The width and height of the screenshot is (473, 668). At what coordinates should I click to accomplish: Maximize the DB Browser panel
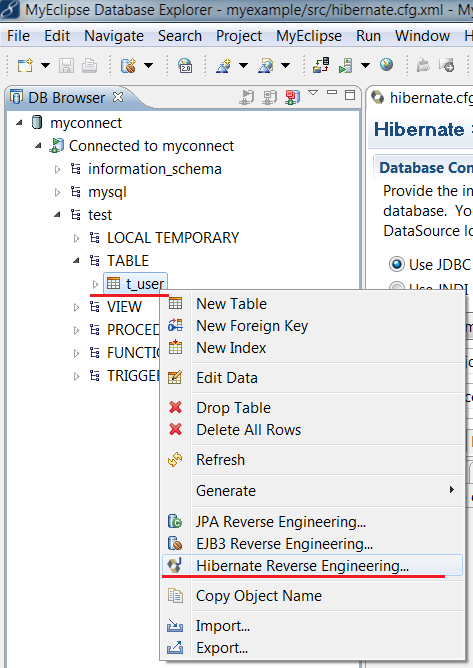coord(350,95)
